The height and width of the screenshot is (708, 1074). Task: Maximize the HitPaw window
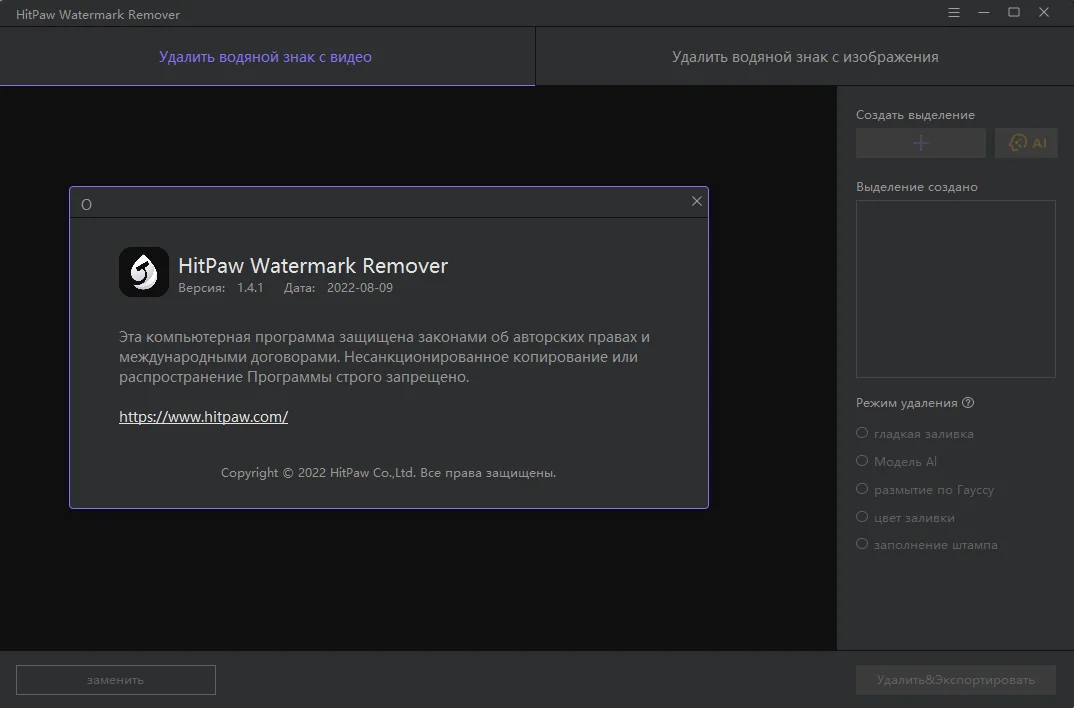[1014, 12]
